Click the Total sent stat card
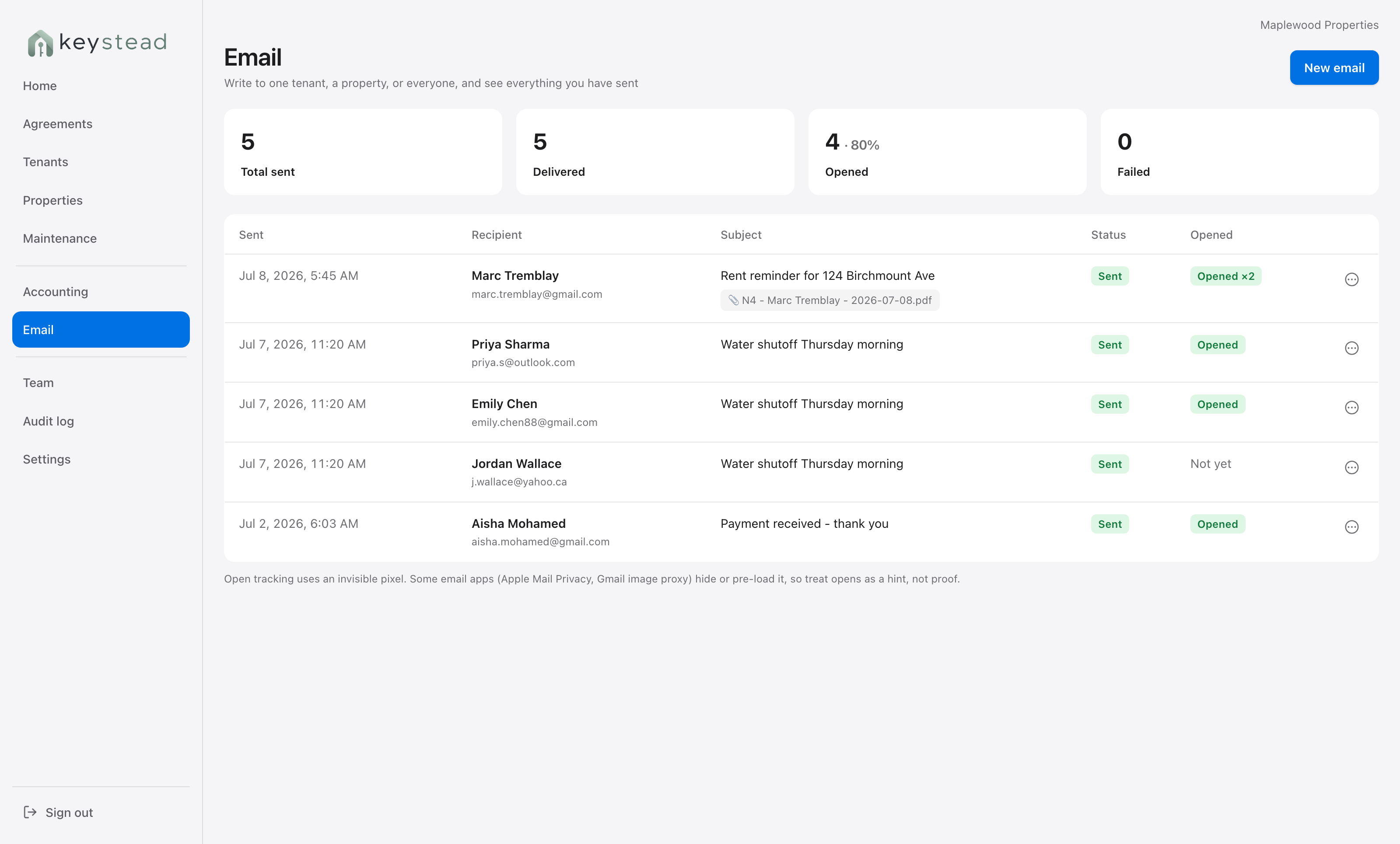Image resolution: width=1400 pixels, height=844 pixels. (363, 152)
